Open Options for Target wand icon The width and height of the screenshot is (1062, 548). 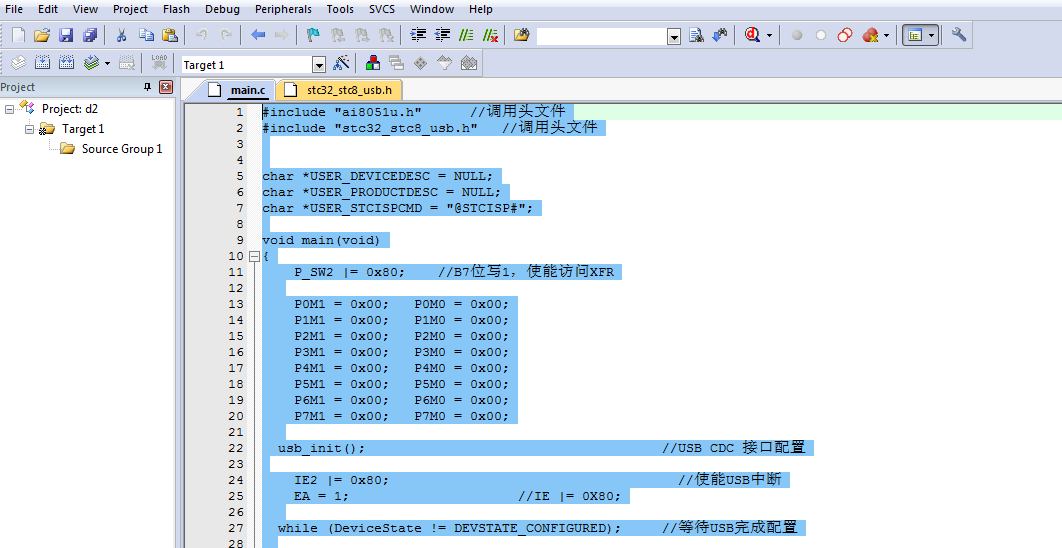[341, 64]
